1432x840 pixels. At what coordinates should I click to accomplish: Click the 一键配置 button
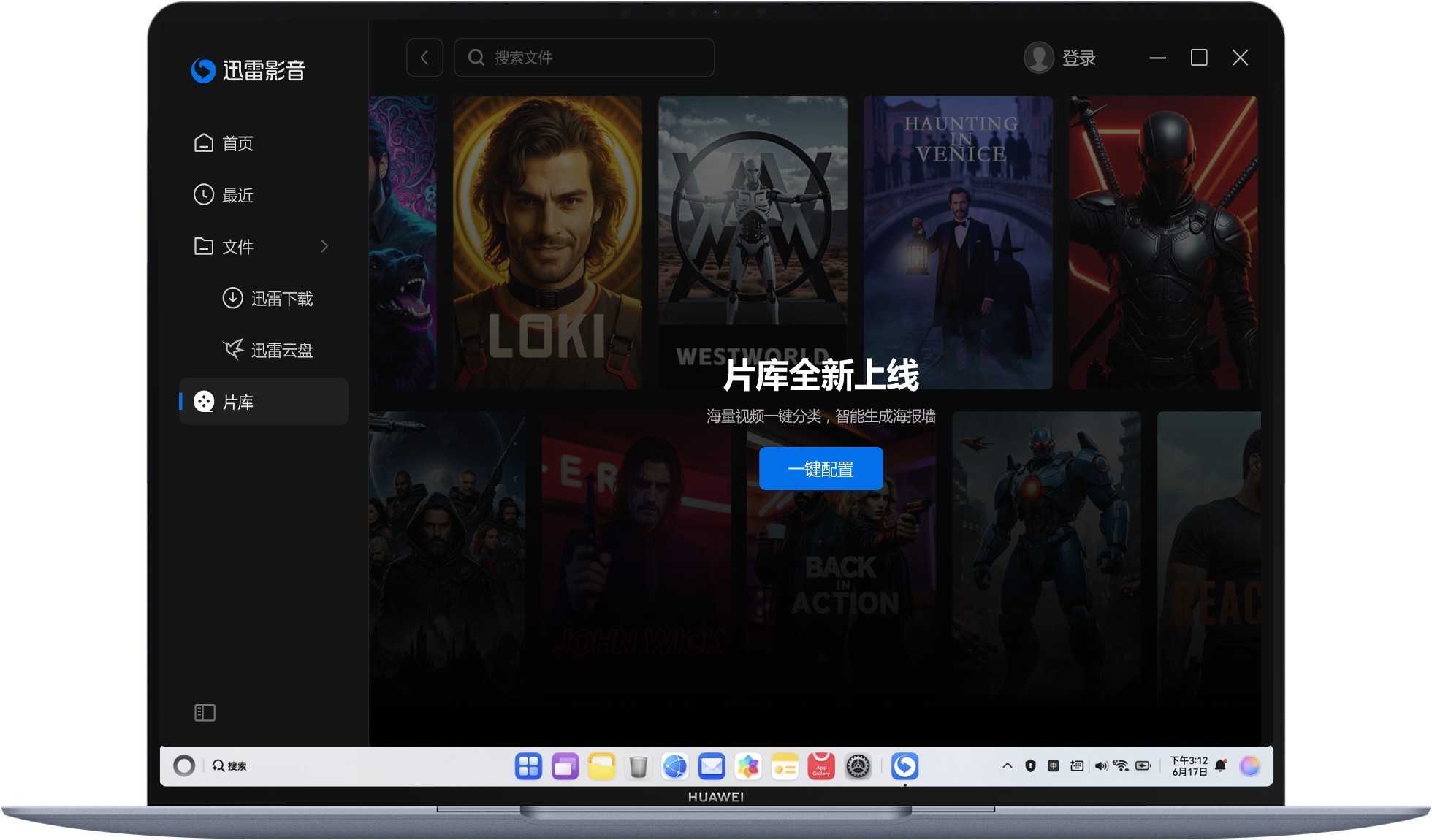point(820,469)
